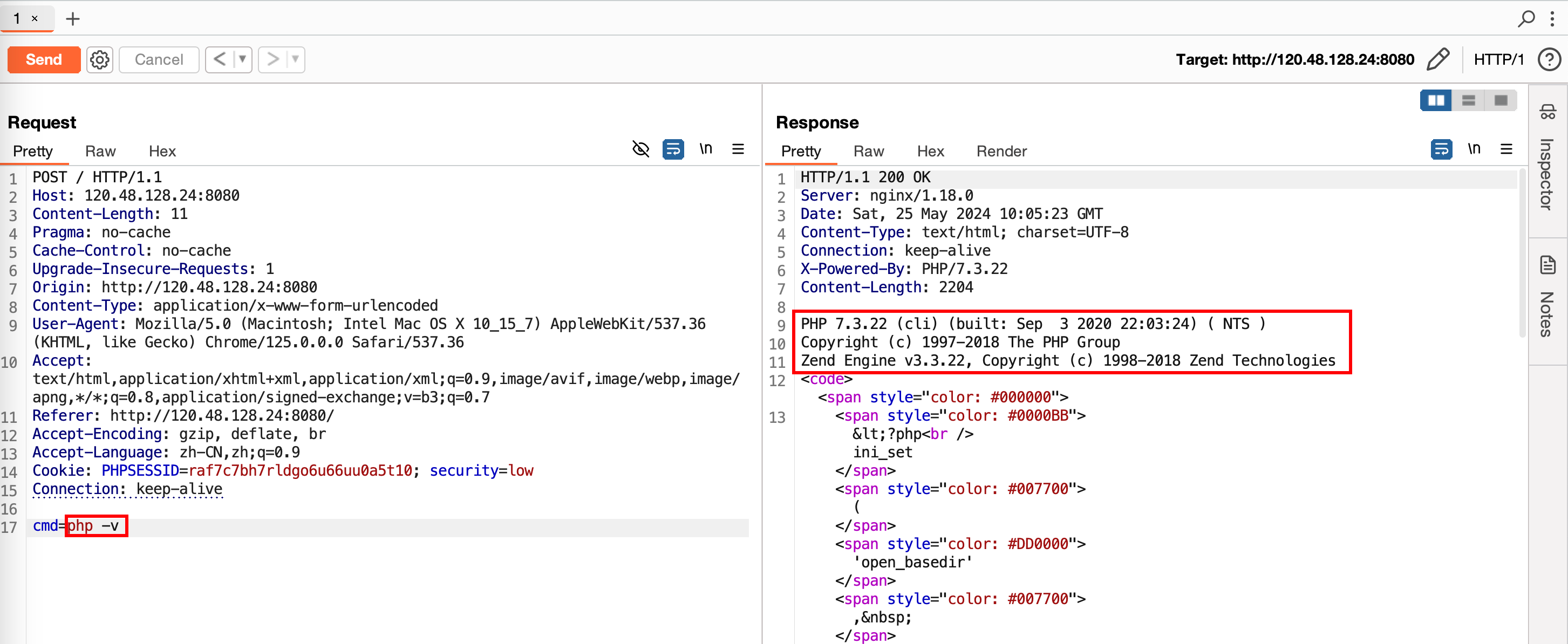Screen dimensions: 1568x644
Task: Click the 'Copyright (c) 1997-2018 The PHP Group' line
Action: pos(960,342)
